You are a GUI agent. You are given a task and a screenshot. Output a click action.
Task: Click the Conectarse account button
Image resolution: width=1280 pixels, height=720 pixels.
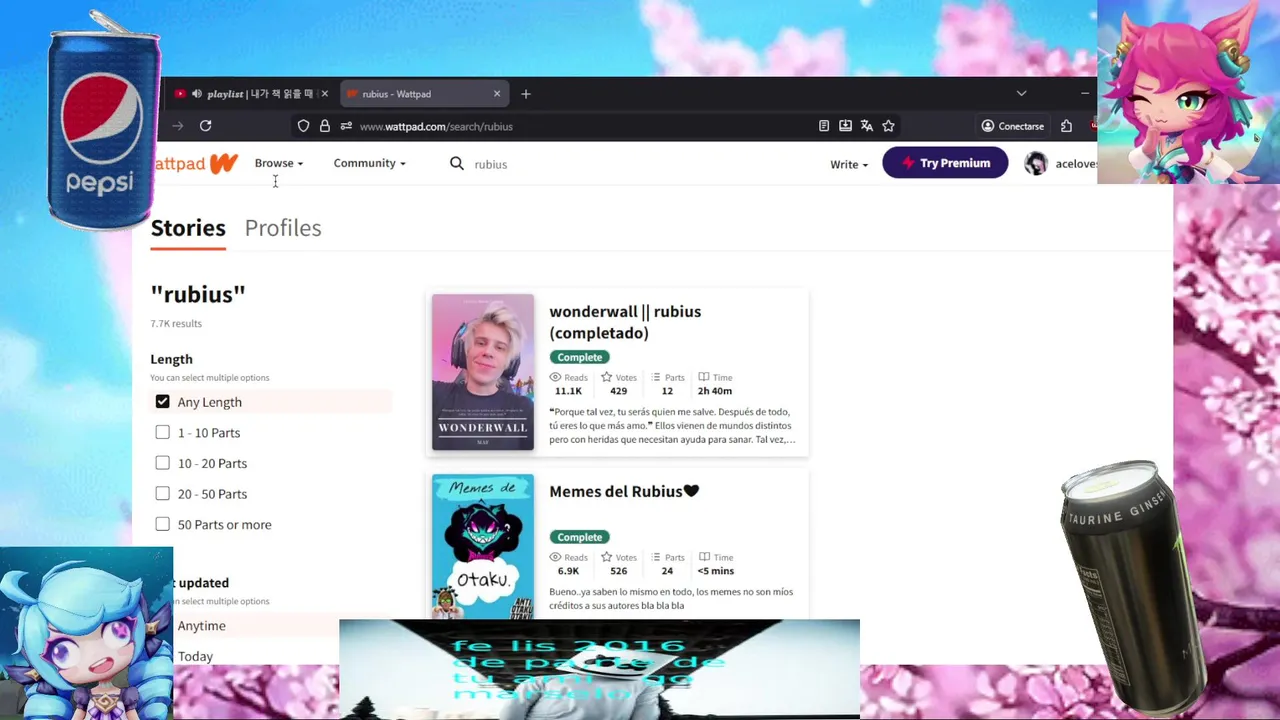pyautogui.click(x=1012, y=126)
